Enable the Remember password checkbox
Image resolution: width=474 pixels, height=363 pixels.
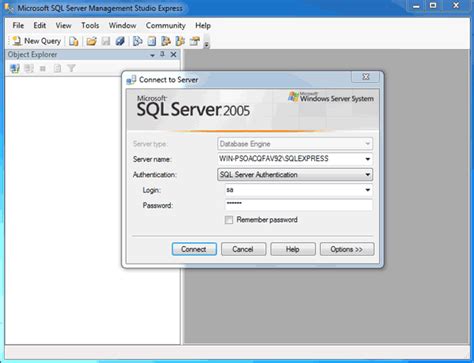(x=229, y=220)
